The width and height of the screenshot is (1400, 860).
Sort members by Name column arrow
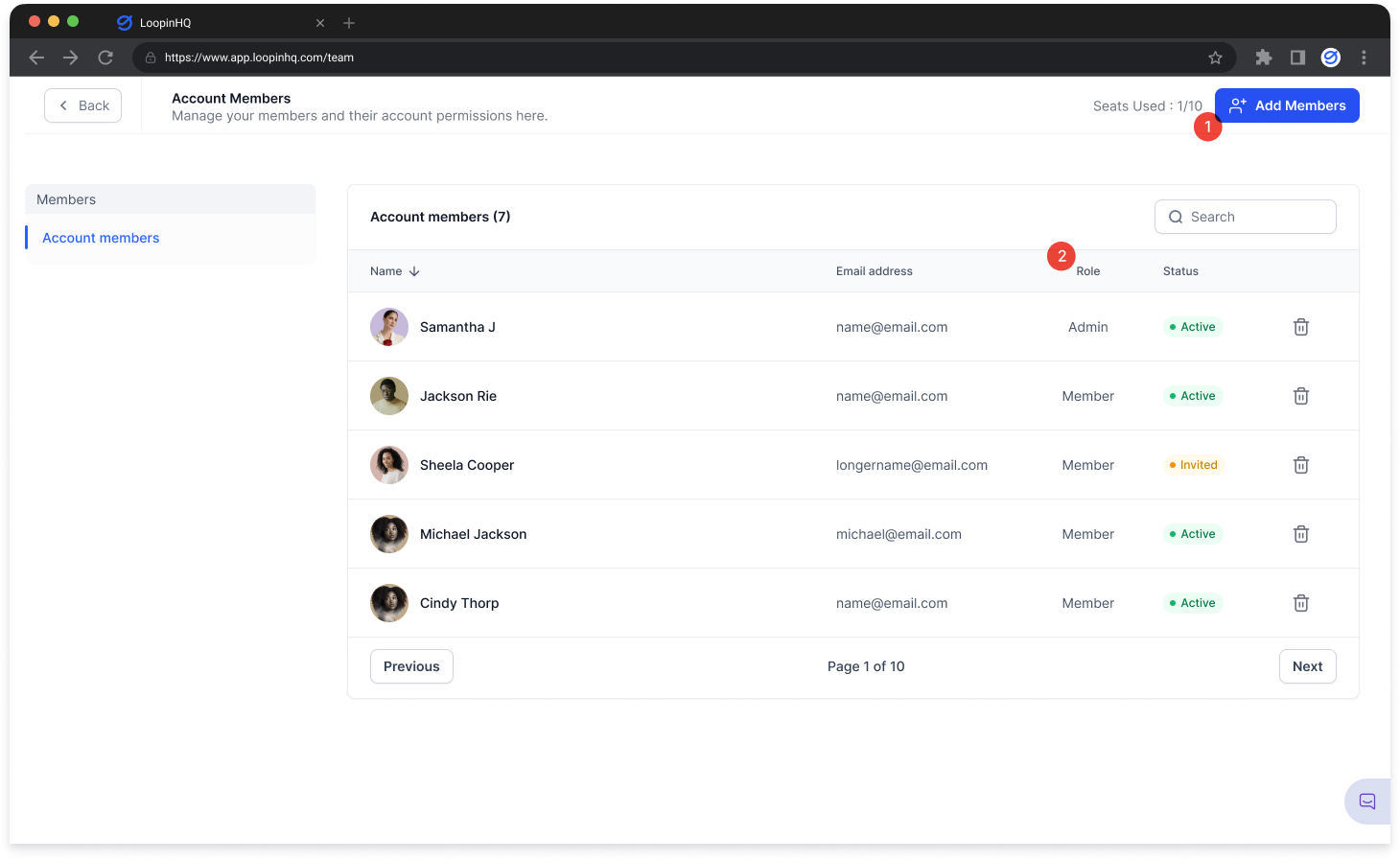[x=414, y=271]
